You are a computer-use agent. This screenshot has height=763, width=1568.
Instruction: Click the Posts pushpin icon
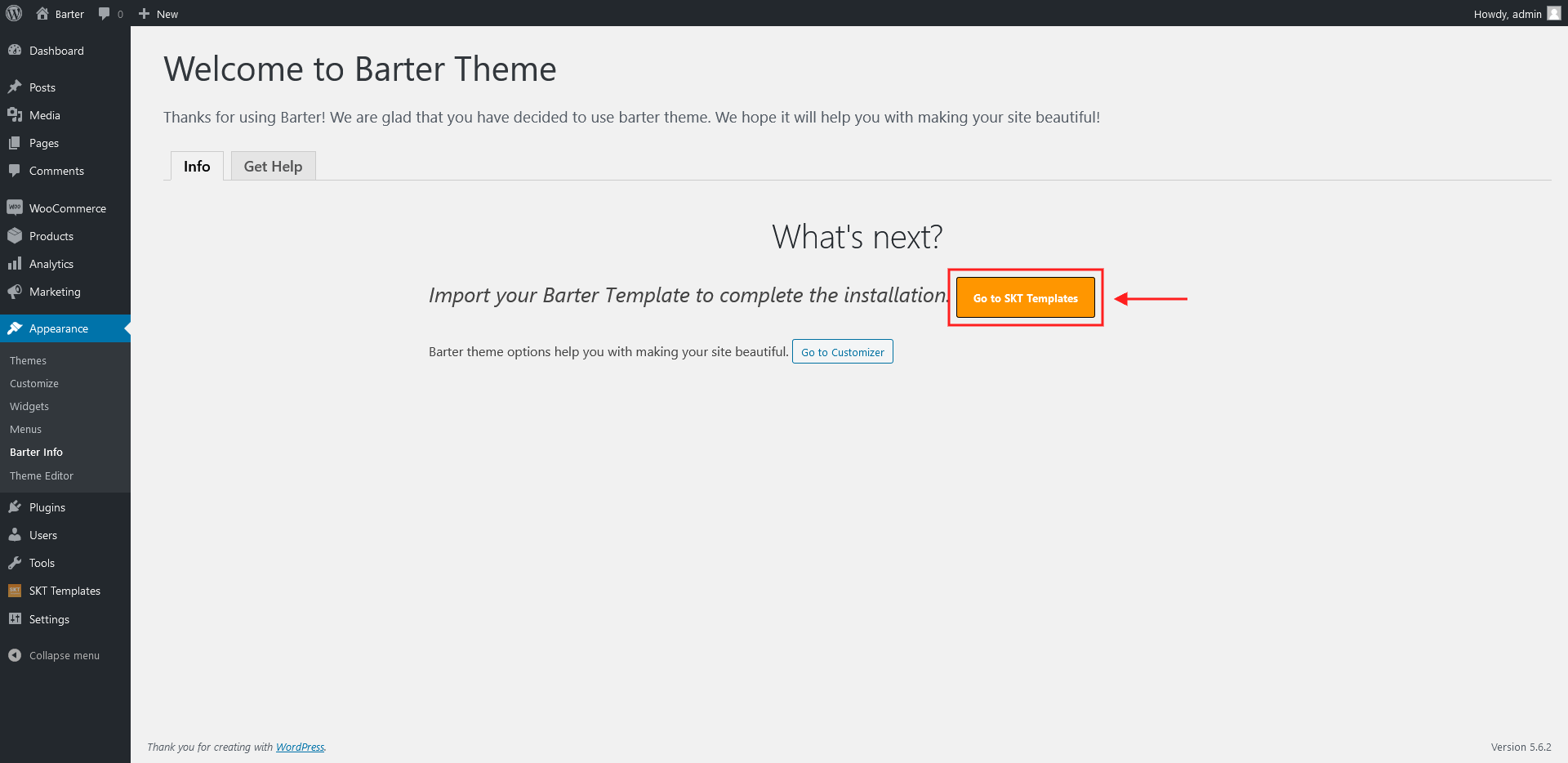point(15,87)
